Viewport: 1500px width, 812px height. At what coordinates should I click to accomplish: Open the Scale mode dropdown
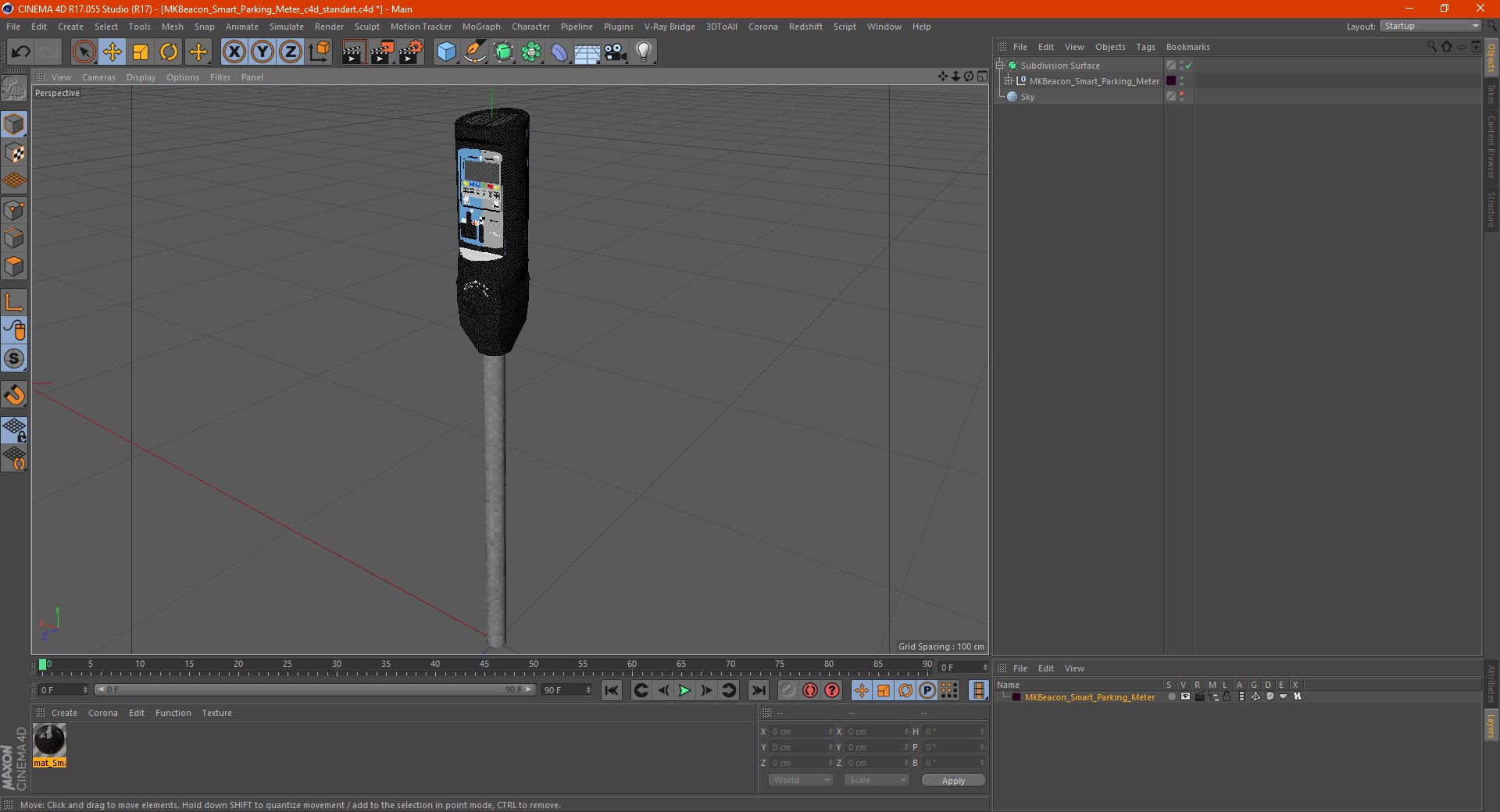(877, 780)
